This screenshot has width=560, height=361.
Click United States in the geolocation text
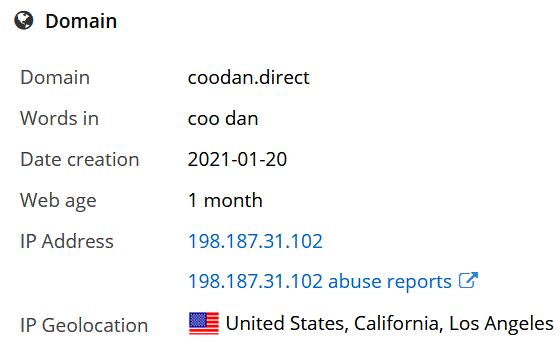pyautogui.click(x=287, y=324)
